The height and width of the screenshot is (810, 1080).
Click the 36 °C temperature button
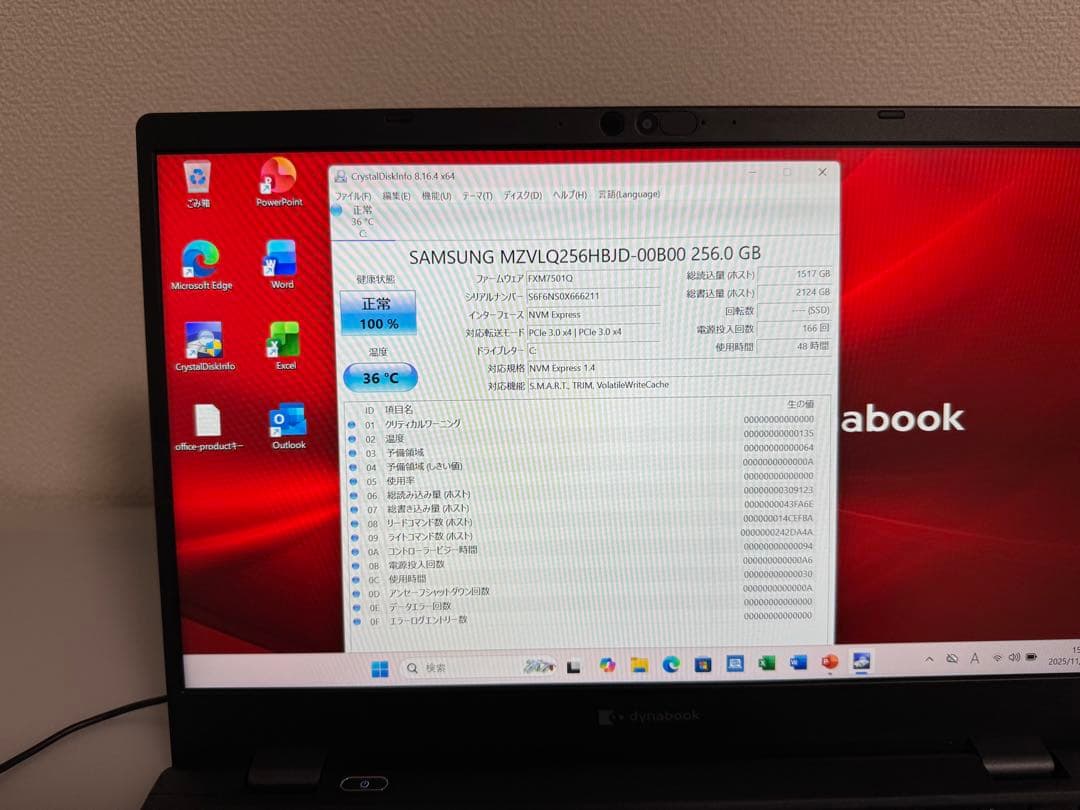(380, 377)
